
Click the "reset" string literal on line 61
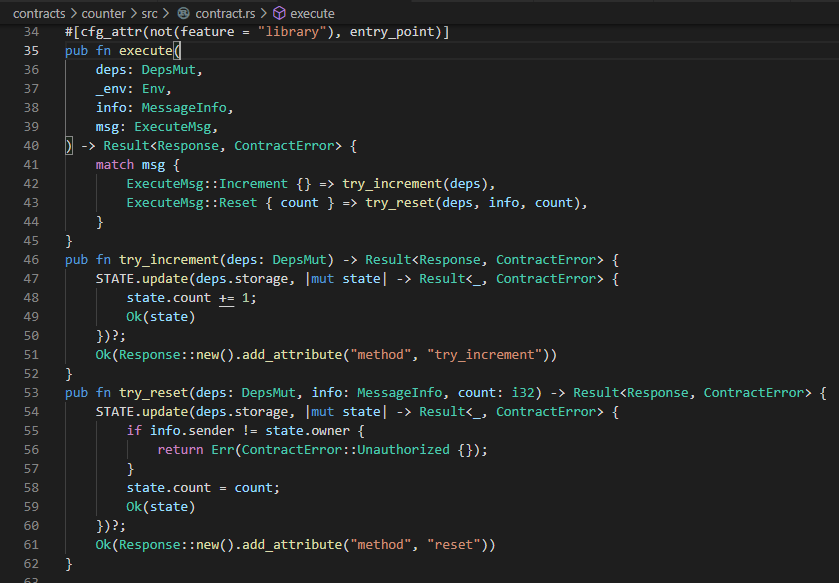pos(457,545)
